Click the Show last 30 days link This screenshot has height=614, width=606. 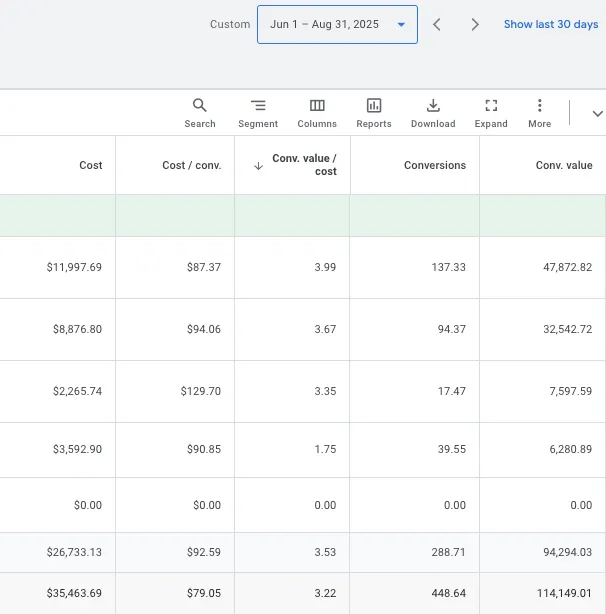550,25
